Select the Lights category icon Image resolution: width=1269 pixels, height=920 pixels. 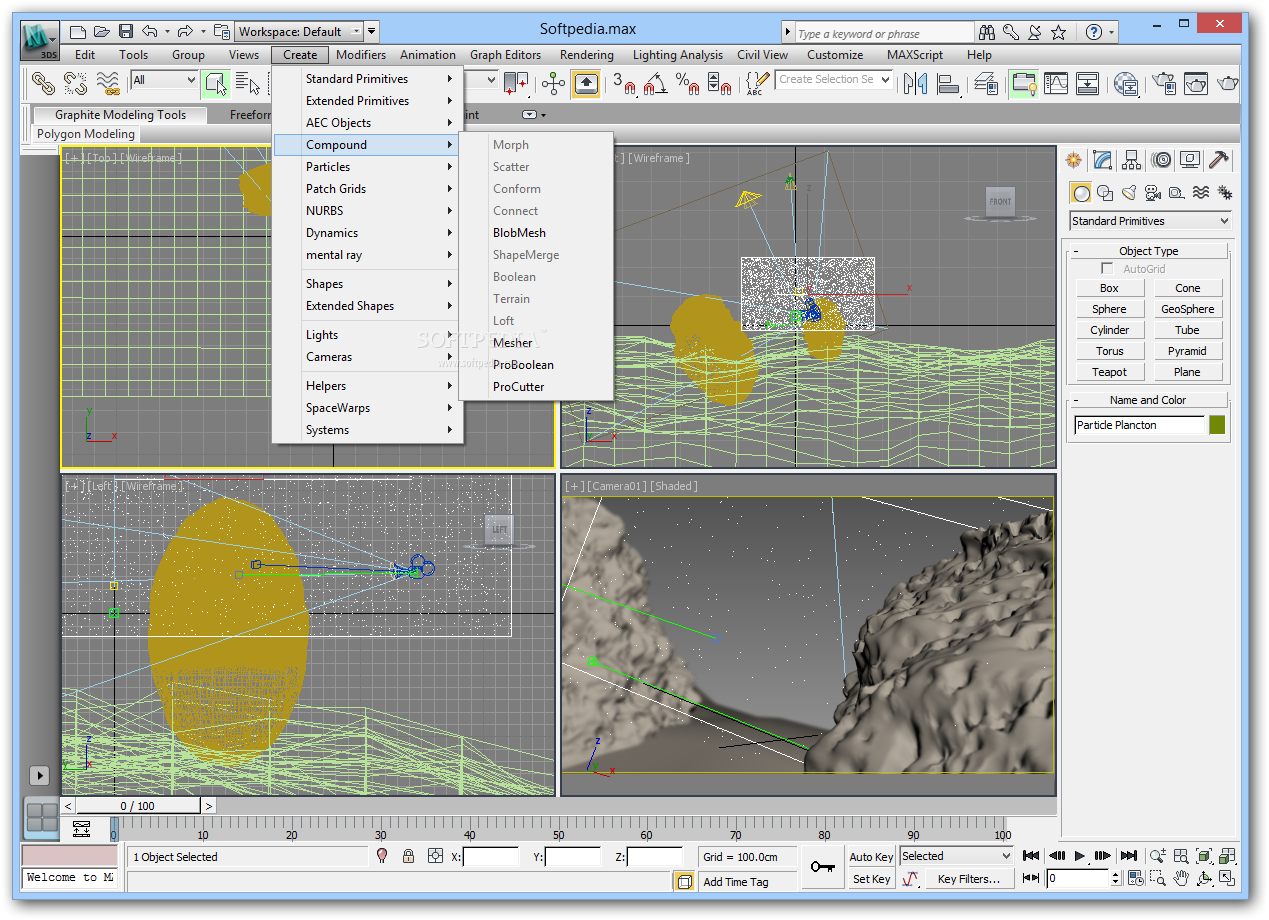tap(1128, 193)
